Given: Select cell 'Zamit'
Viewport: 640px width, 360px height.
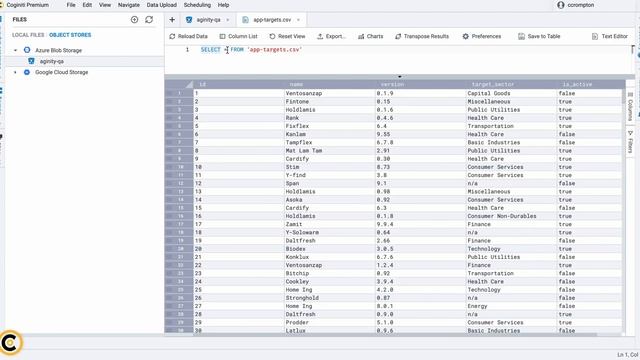Looking at the screenshot, I should (330, 224).
